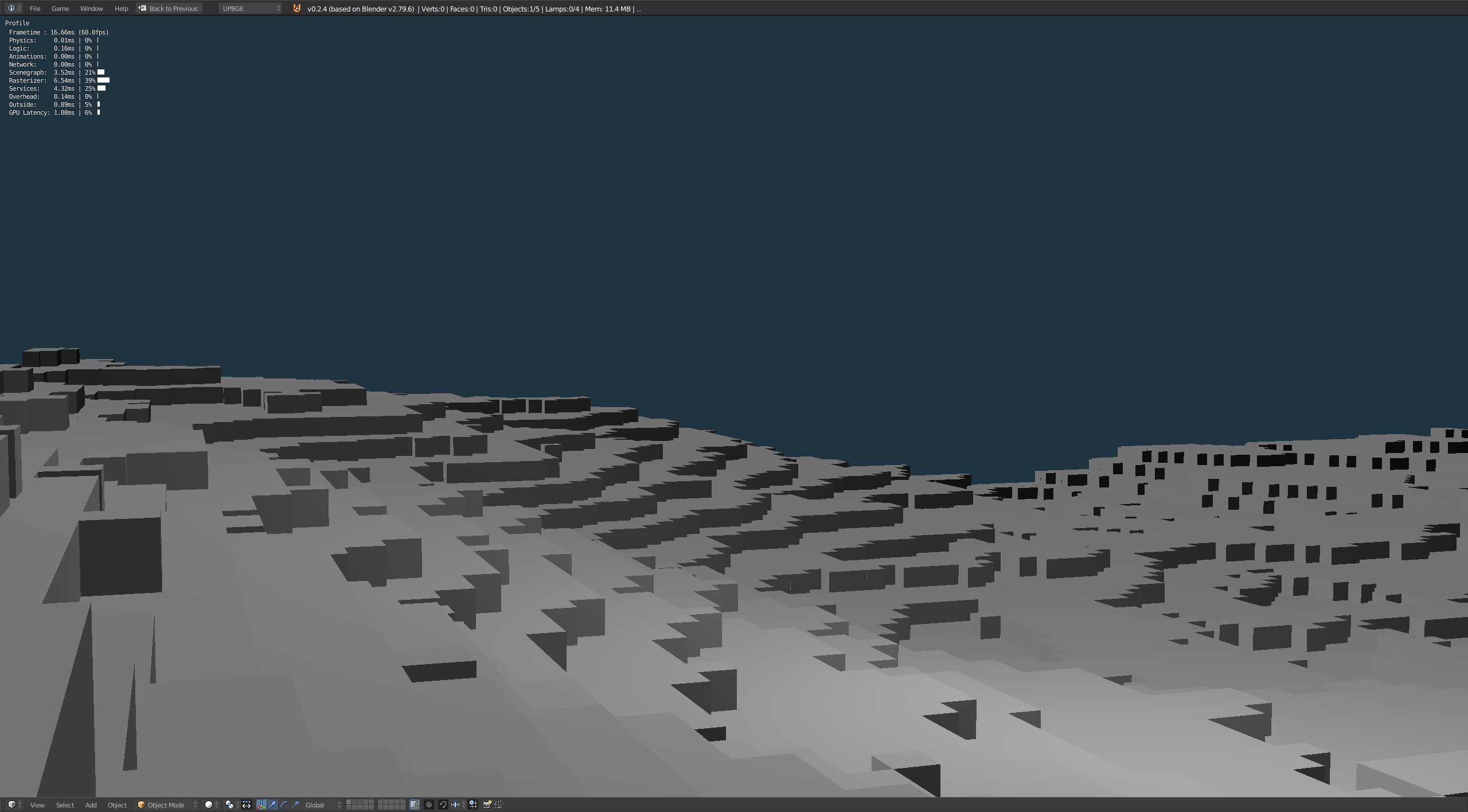This screenshot has width=1468, height=812.
Task: Click the Scenegraph profile line
Action: pos(56,73)
